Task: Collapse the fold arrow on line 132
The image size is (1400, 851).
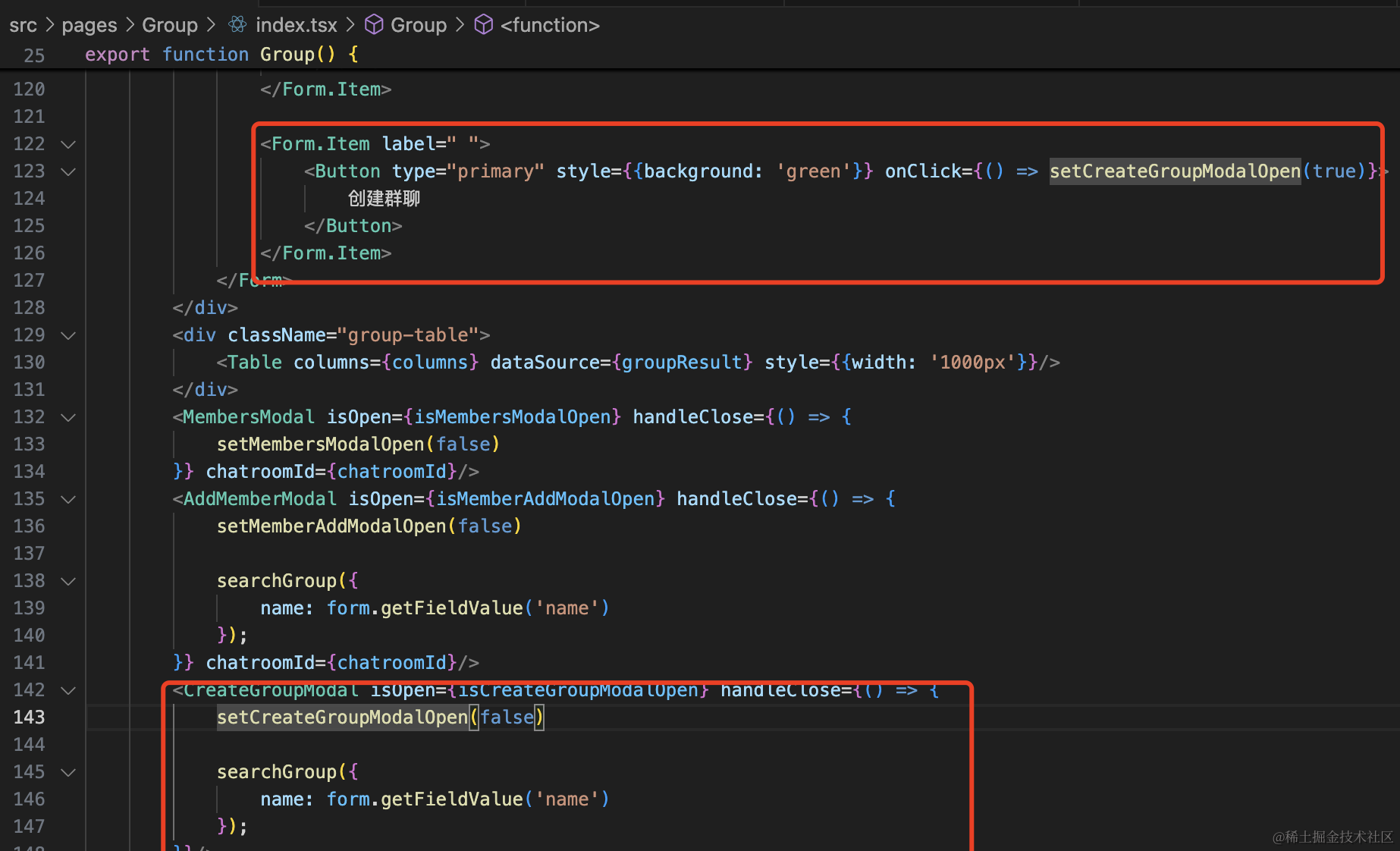Action: pyautogui.click(x=68, y=417)
